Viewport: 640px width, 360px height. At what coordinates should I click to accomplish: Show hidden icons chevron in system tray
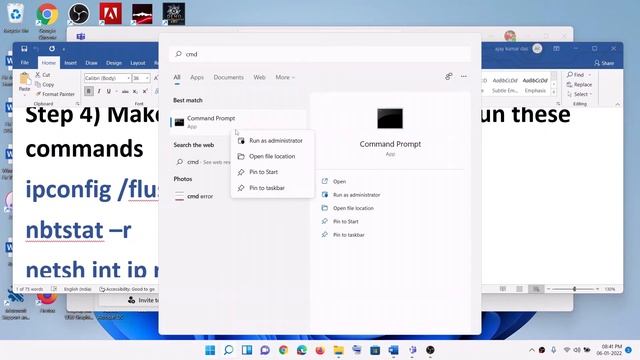tap(531, 350)
